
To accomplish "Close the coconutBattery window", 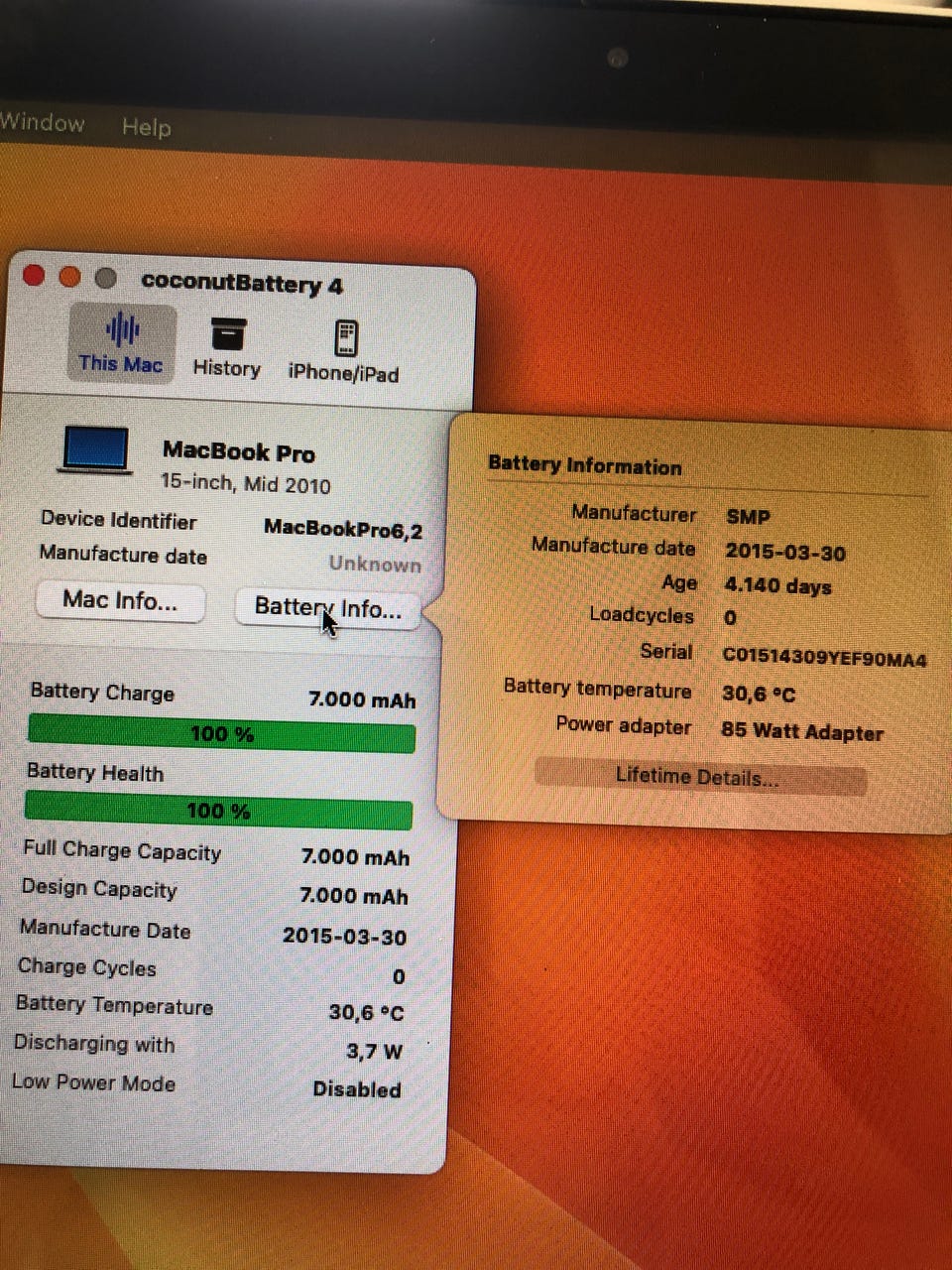I will 34,275.
